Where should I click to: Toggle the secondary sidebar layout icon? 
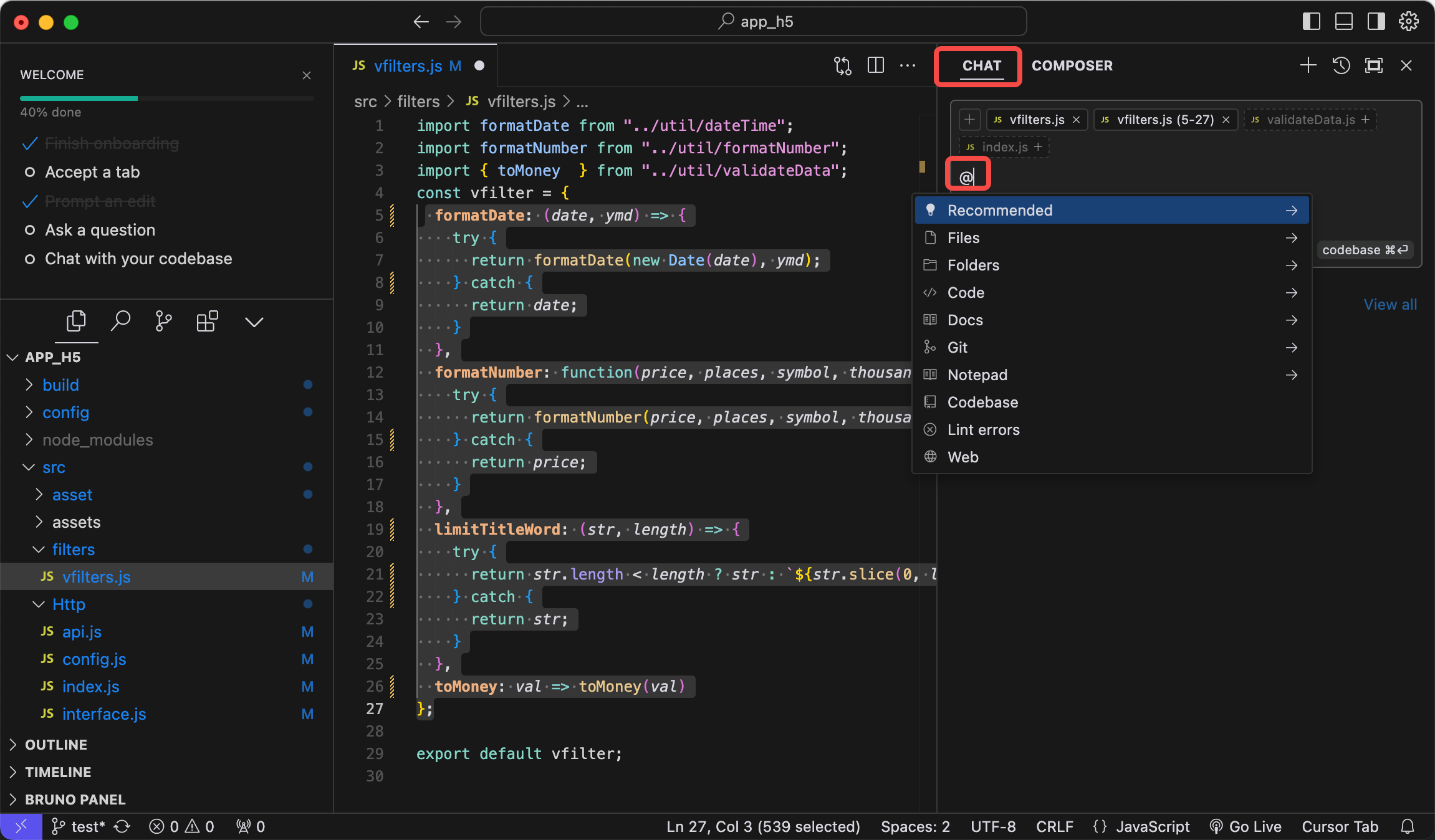pos(1376,22)
